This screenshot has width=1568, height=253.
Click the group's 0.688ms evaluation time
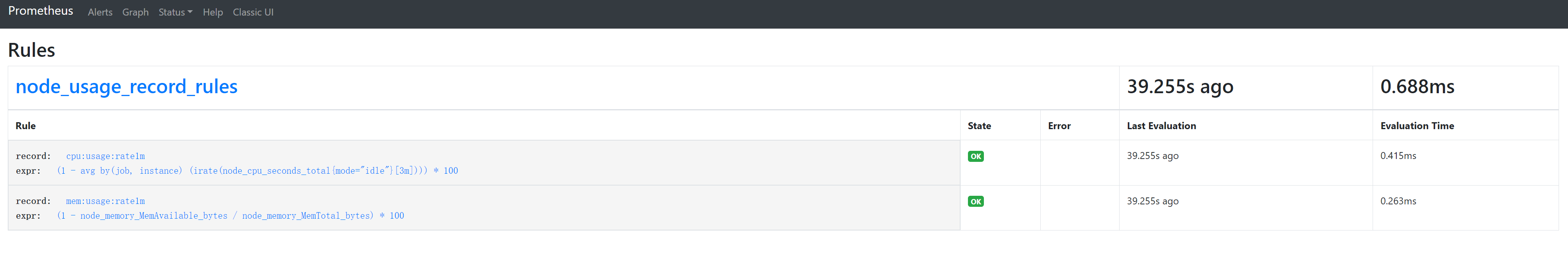1417,86
